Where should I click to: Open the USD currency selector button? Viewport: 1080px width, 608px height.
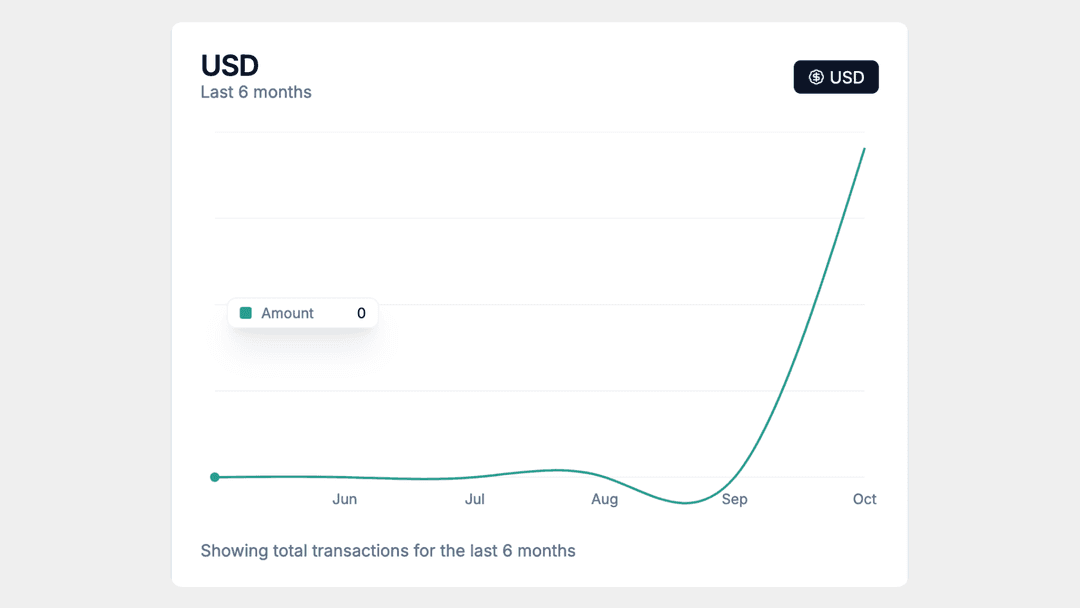click(836, 77)
